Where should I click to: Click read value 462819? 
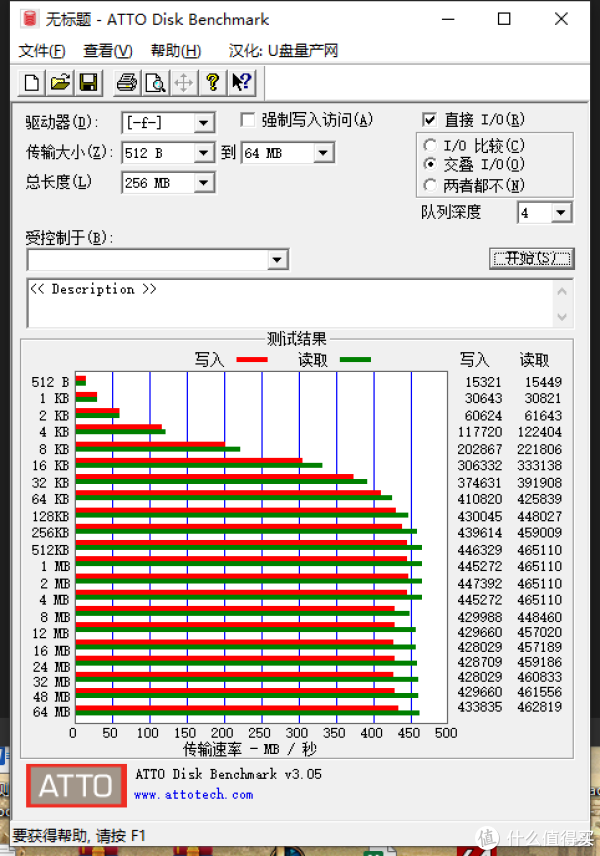539,707
